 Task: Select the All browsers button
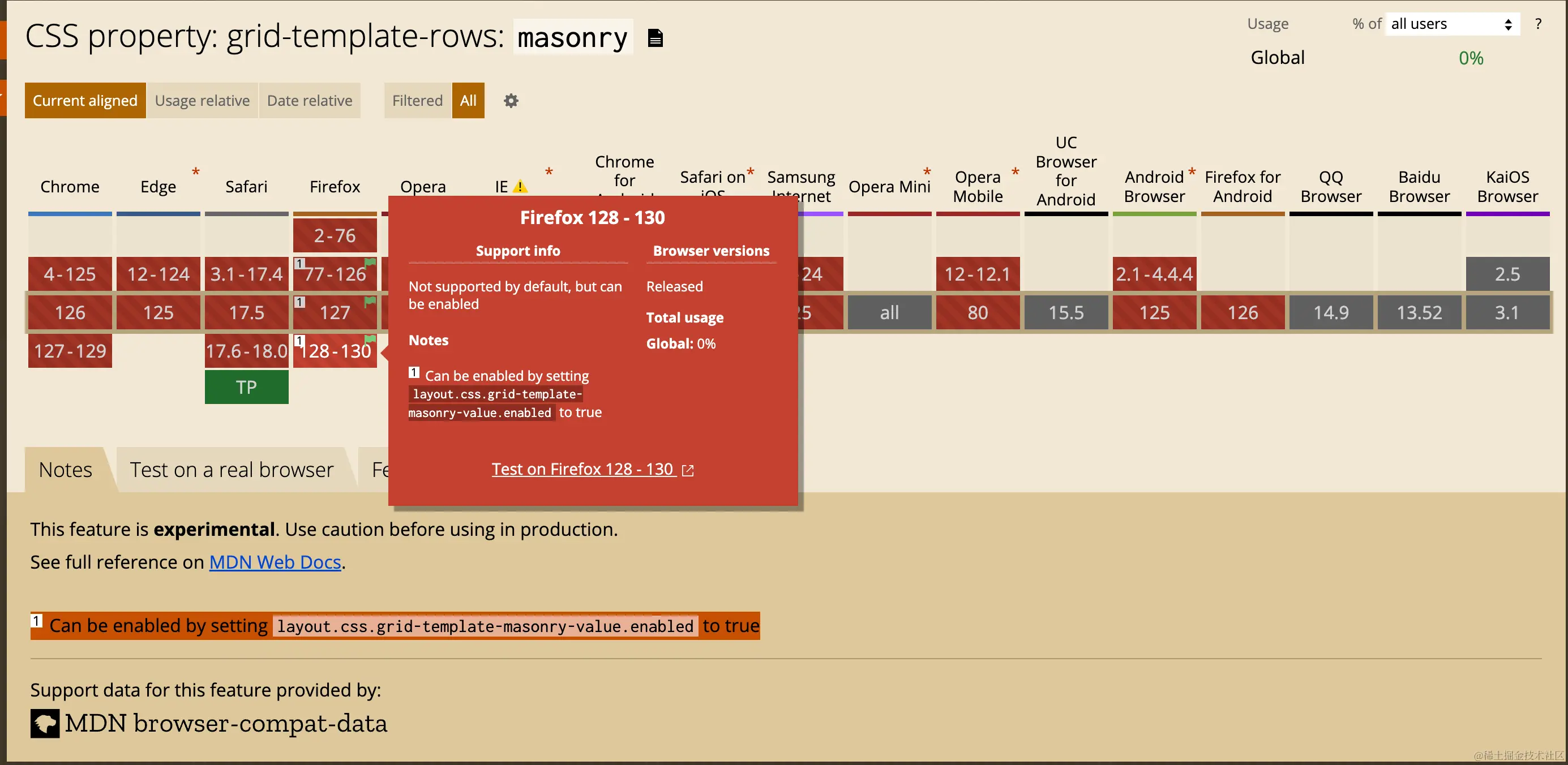point(468,100)
